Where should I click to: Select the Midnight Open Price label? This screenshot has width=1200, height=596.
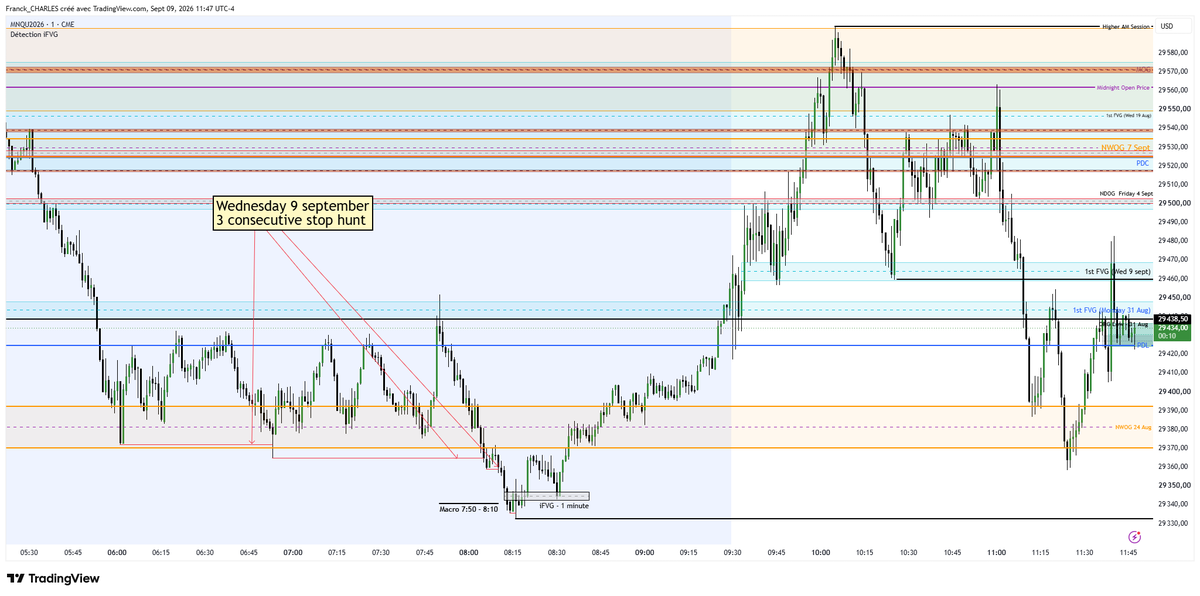tap(1124, 88)
